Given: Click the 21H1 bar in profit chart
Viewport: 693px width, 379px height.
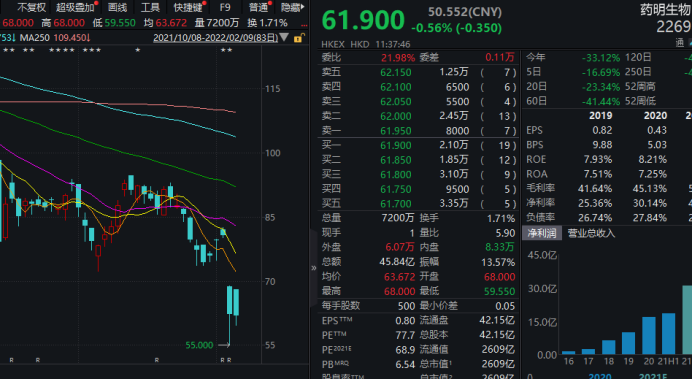Looking at the screenshot, I should [x=669, y=334].
